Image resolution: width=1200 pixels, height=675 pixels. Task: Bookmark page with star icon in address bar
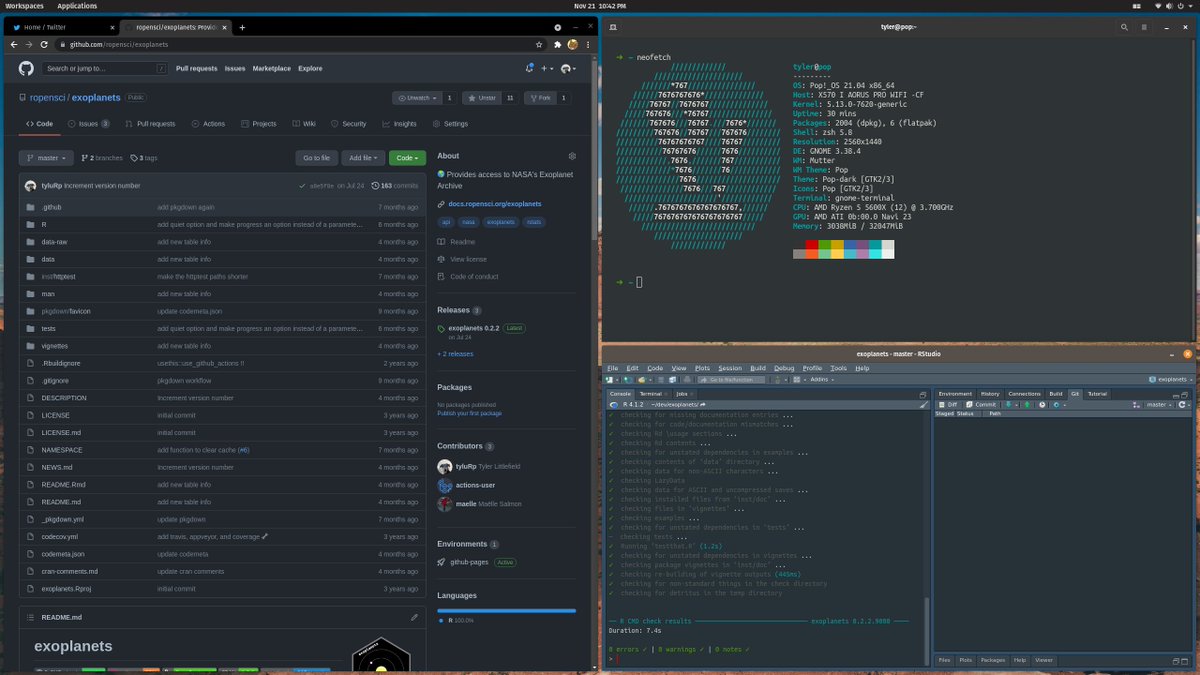(540, 45)
